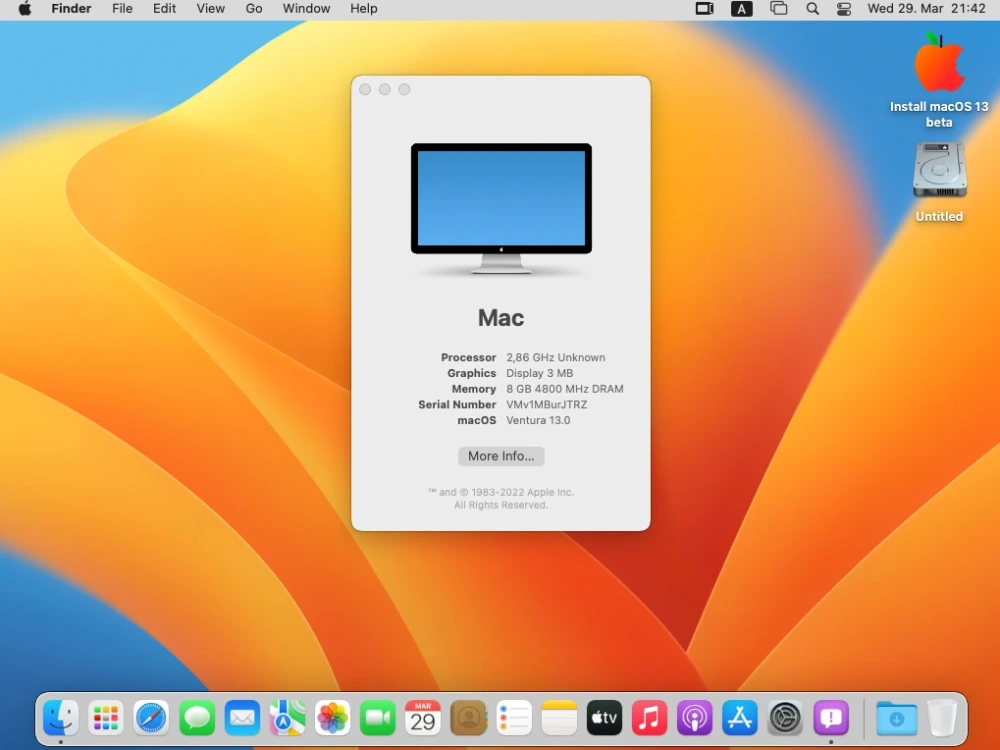Open the Help menu

click(364, 9)
